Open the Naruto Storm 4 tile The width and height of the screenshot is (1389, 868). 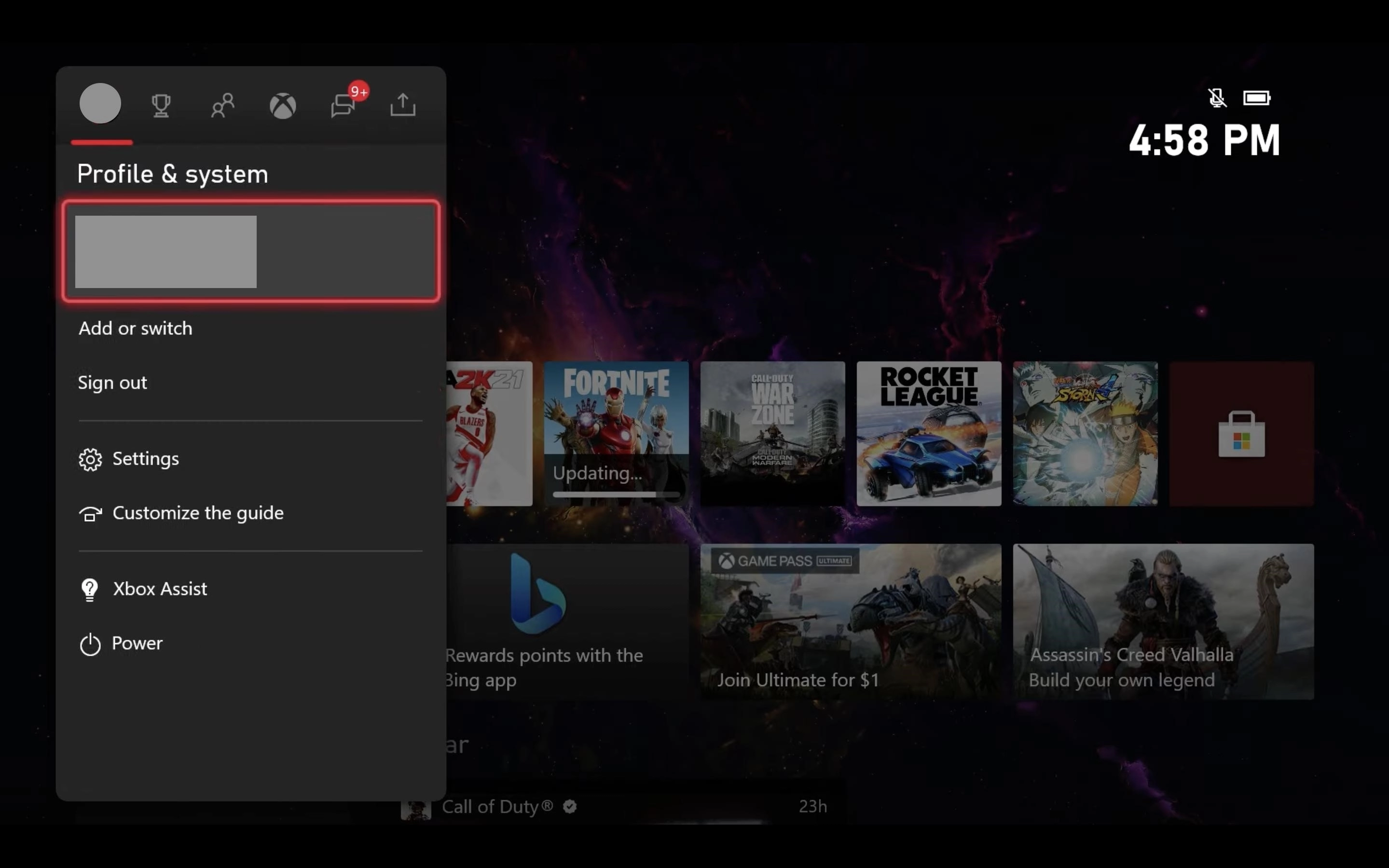(1086, 434)
